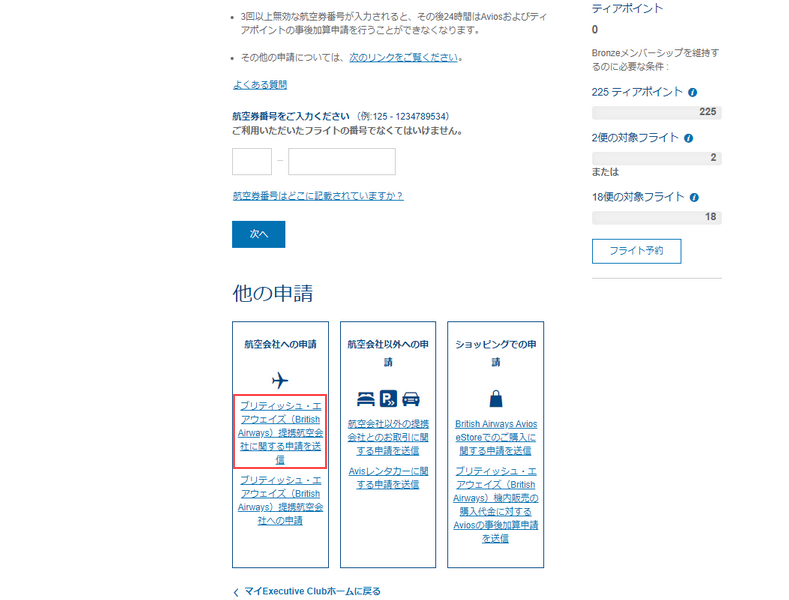Open 機内販売の購入代金 Avios claim link

pos(496,504)
